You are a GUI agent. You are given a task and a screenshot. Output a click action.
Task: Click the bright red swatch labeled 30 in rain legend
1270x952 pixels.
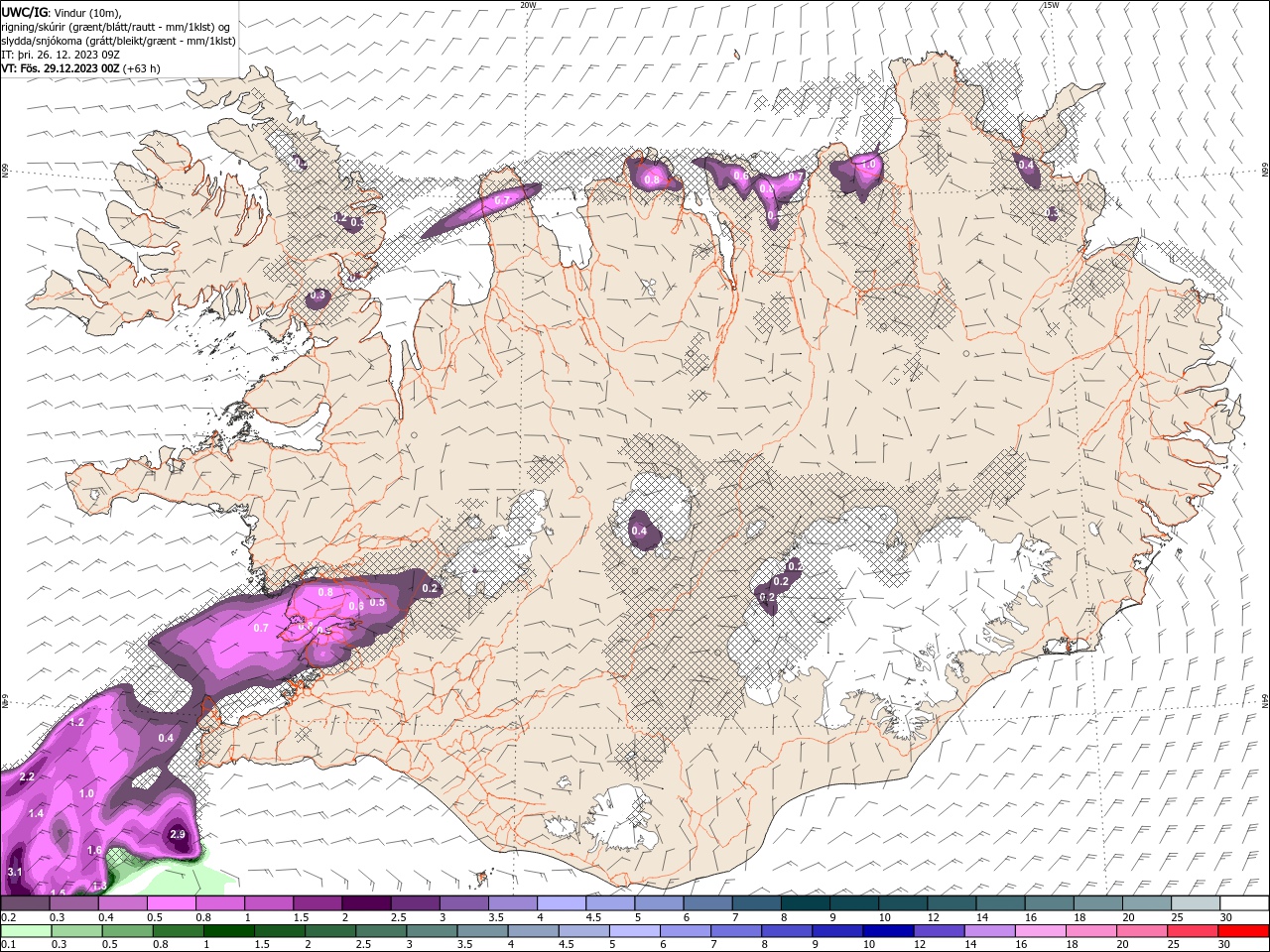coord(1243,931)
